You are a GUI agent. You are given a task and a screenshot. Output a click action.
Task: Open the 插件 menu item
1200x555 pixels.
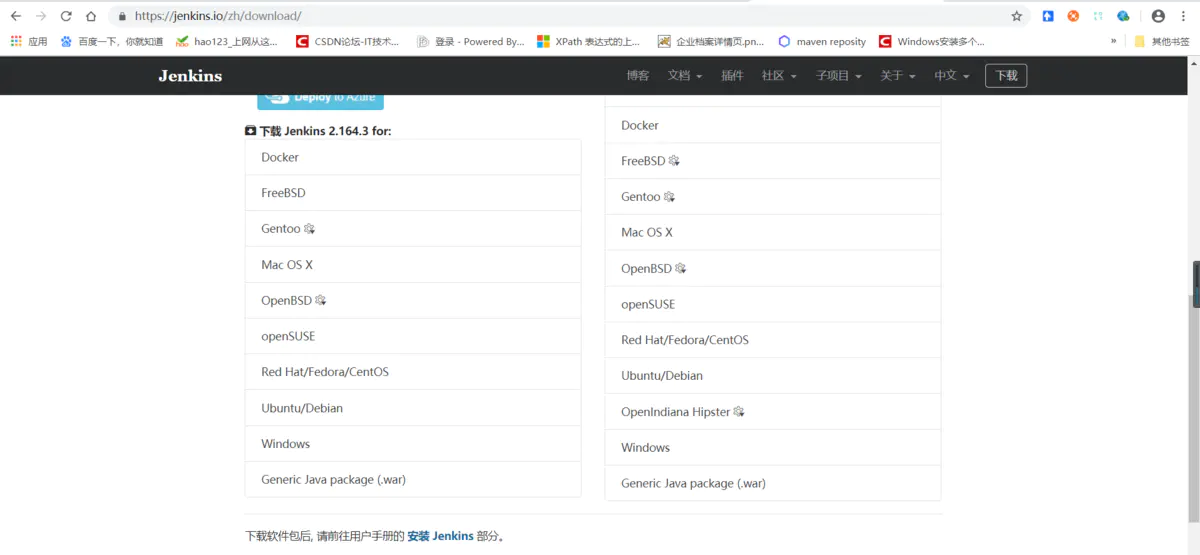pyautogui.click(x=732, y=76)
